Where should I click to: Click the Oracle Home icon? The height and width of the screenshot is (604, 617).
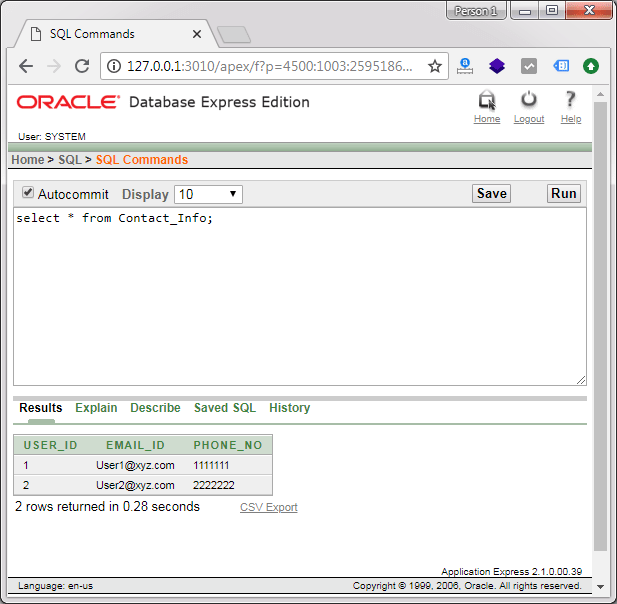(x=487, y=100)
